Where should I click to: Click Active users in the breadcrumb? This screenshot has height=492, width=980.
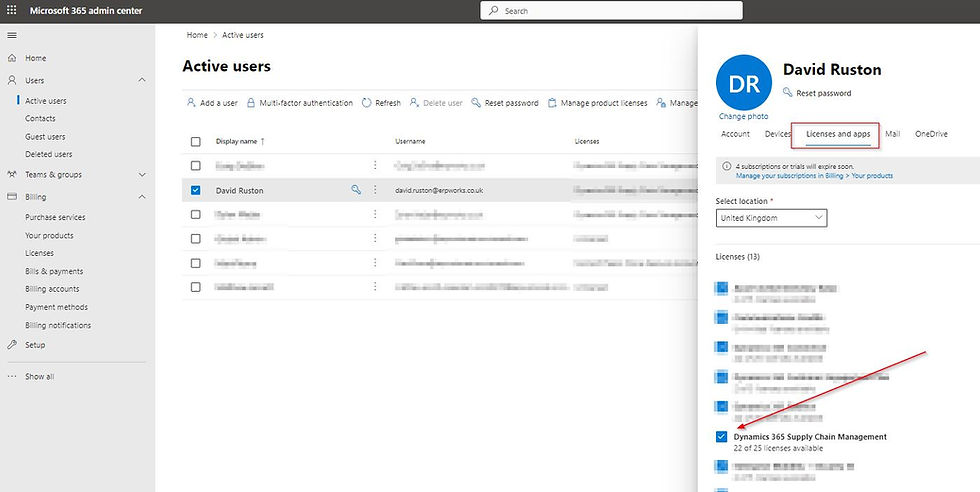242,35
